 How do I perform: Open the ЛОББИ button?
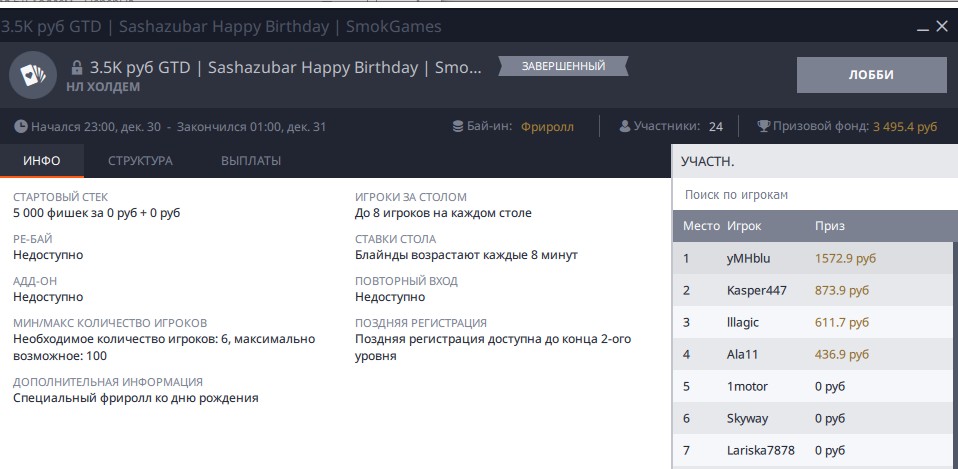(871, 75)
